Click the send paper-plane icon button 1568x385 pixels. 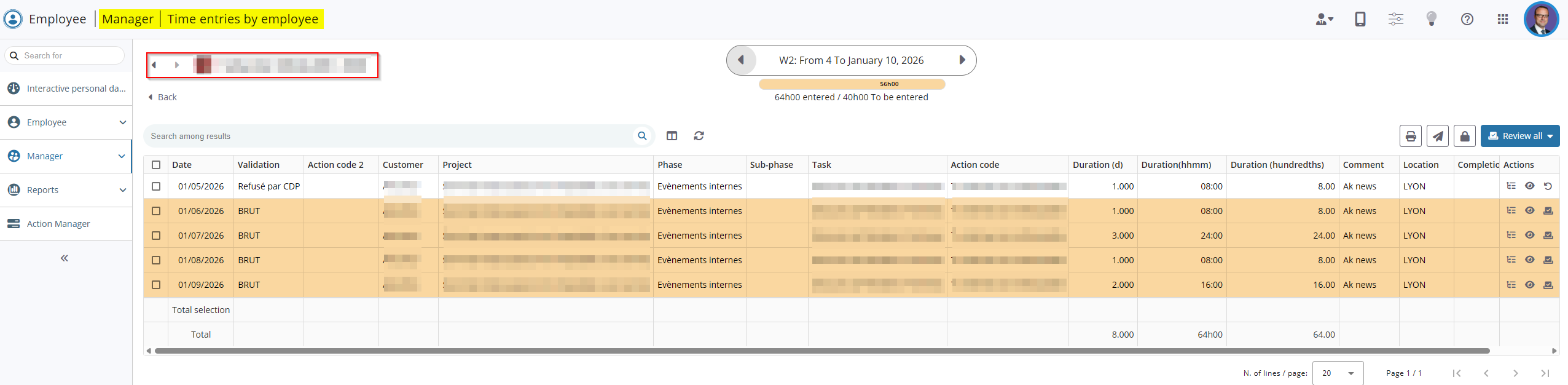[x=1438, y=136]
